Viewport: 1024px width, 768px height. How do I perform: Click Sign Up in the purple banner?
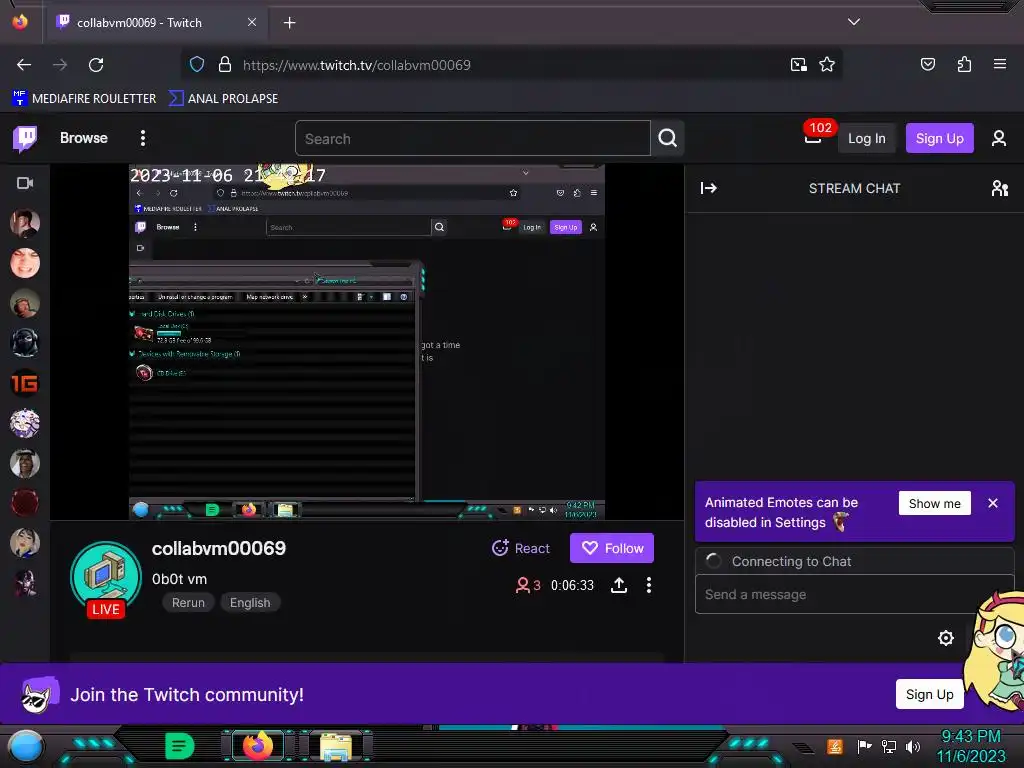pos(929,694)
